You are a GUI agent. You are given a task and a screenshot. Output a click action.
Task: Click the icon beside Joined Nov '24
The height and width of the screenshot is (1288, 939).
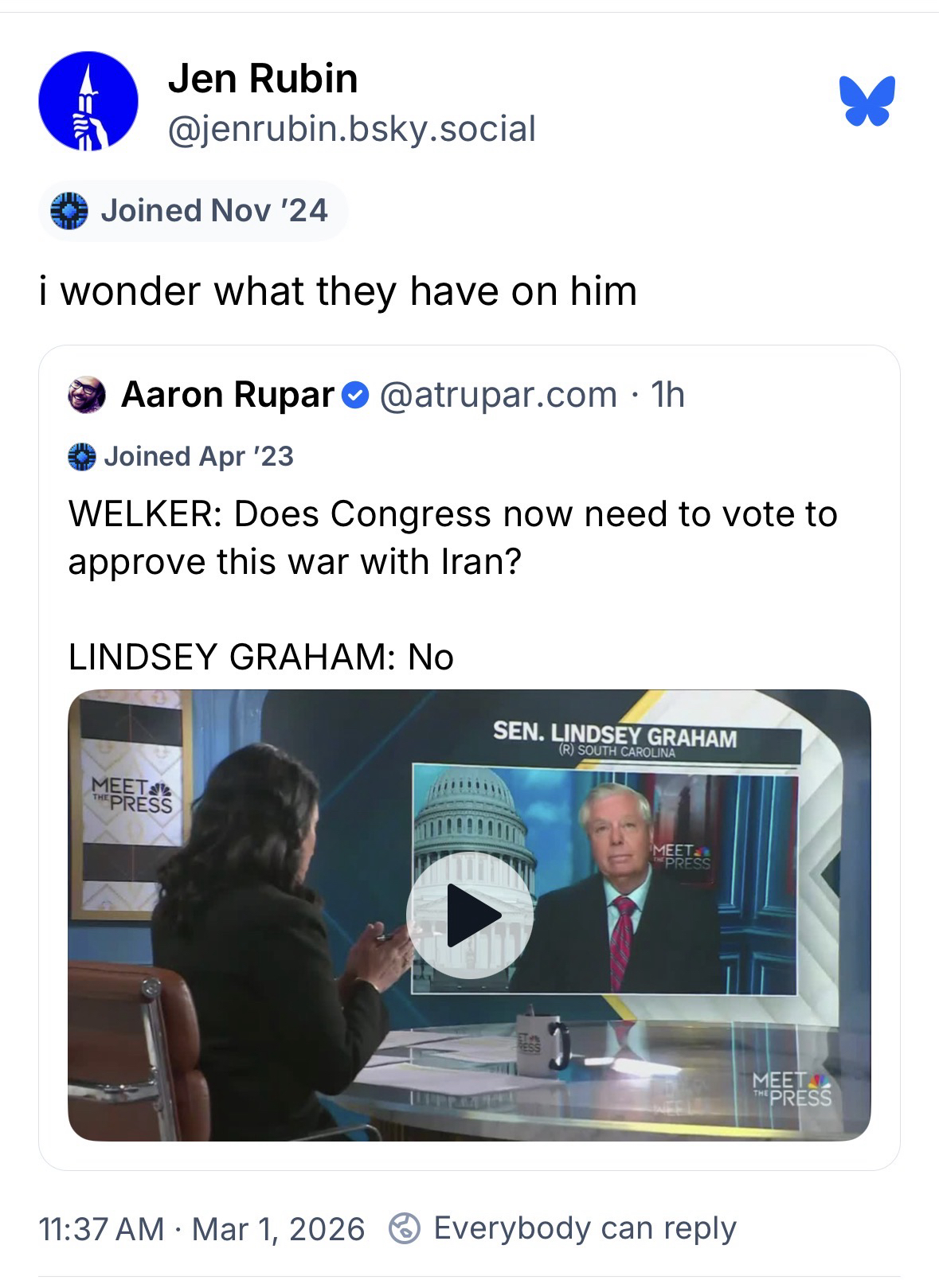point(68,211)
